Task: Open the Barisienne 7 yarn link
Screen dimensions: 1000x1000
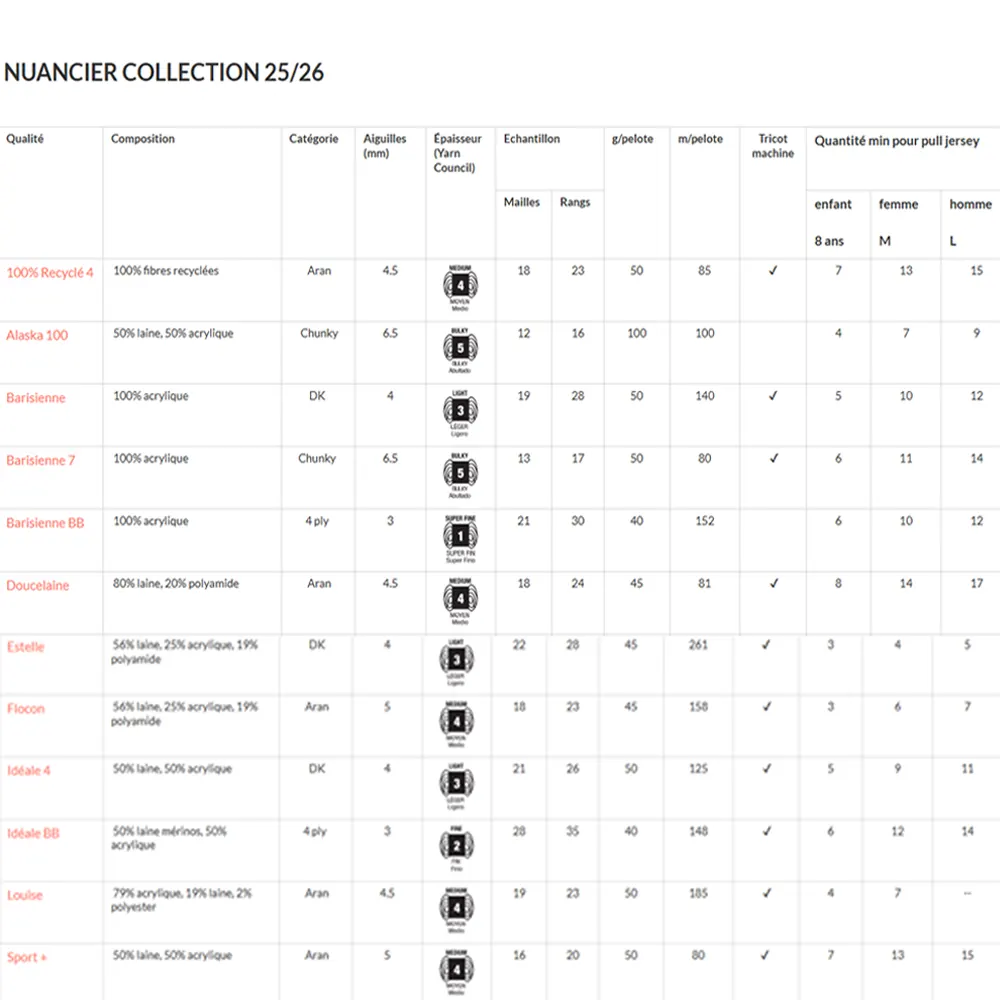Action: [x=41, y=460]
